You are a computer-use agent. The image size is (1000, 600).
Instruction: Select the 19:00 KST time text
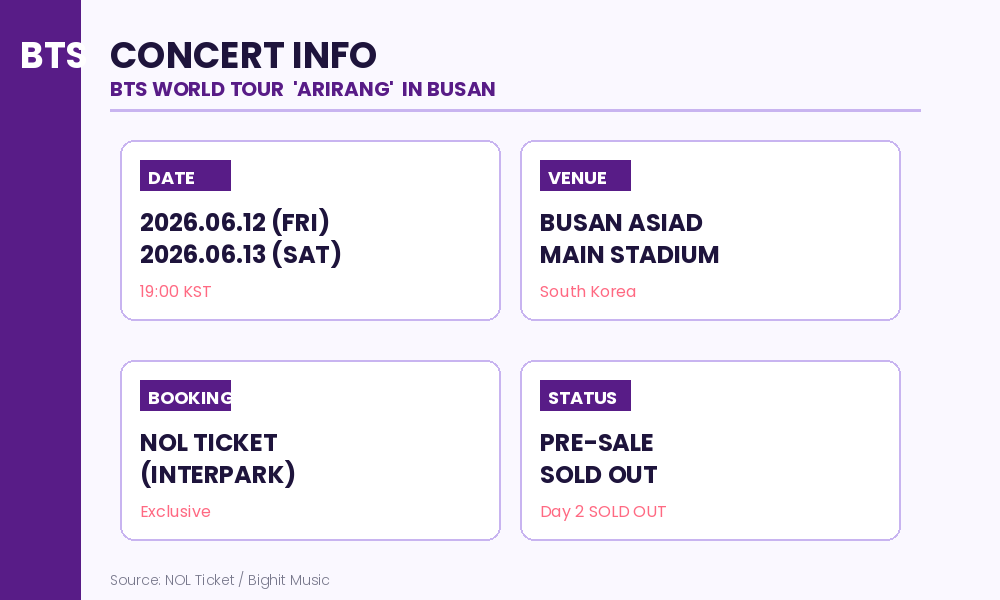click(x=175, y=291)
